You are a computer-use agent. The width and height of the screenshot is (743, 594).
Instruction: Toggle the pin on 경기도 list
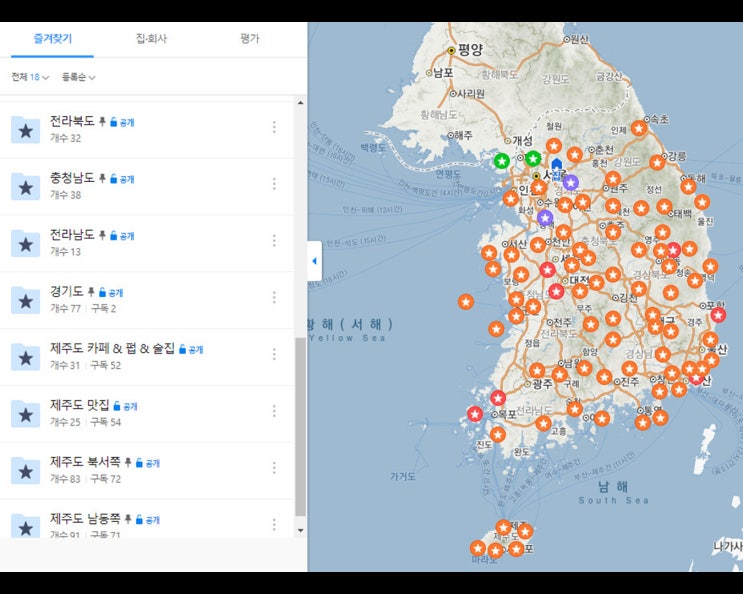point(91,292)
